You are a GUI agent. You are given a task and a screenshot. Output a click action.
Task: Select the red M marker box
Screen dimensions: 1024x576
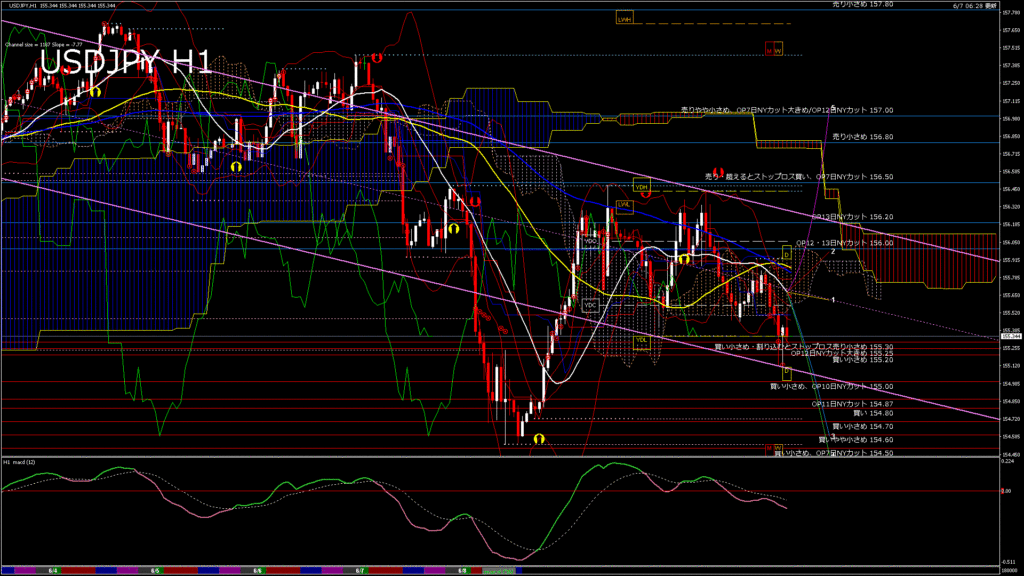pos(769,48)
